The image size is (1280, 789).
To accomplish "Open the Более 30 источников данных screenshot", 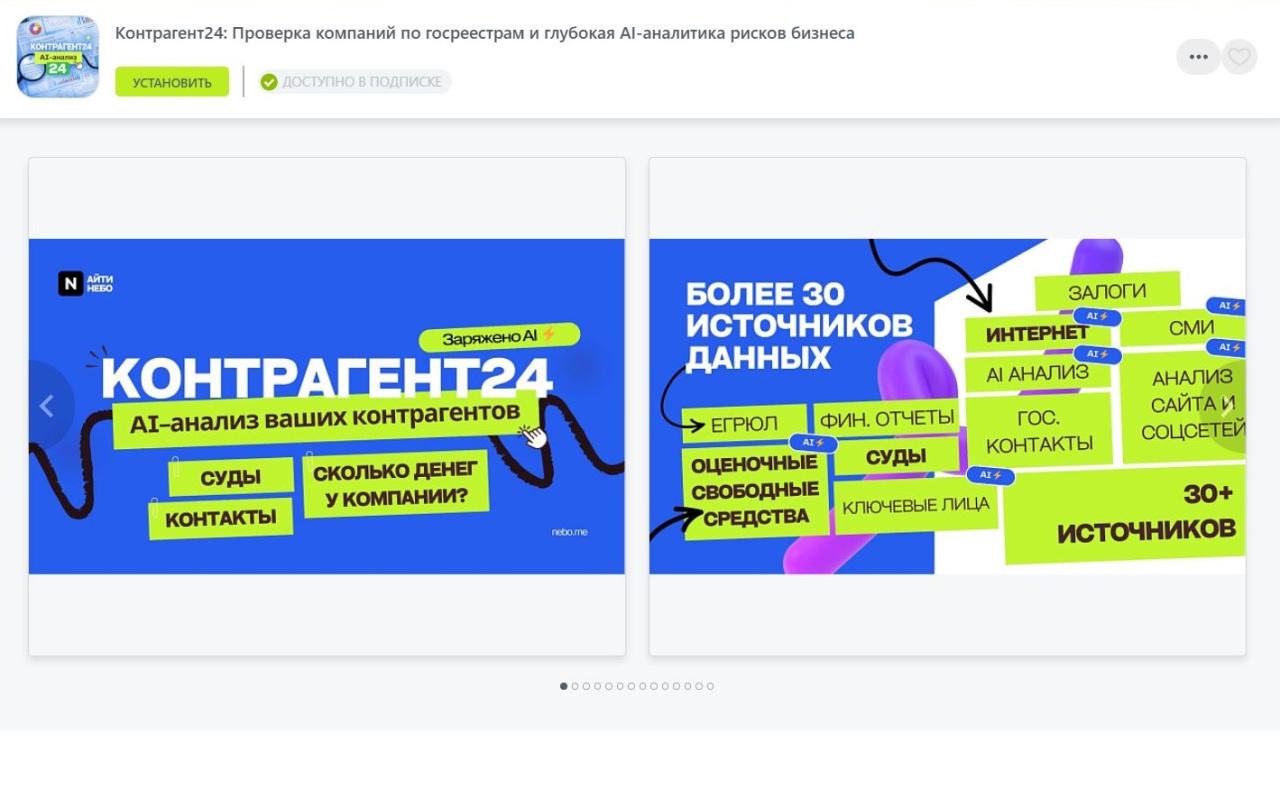I will coord(947,406).
